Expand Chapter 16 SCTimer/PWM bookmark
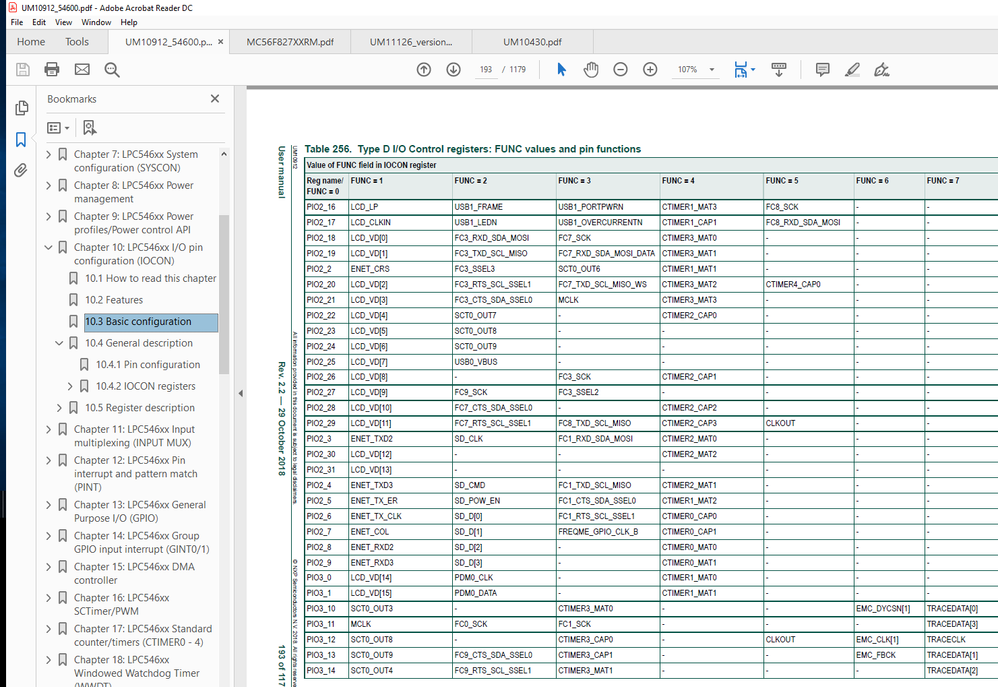Screen dimensions: 998x687 tap(48, 598)
